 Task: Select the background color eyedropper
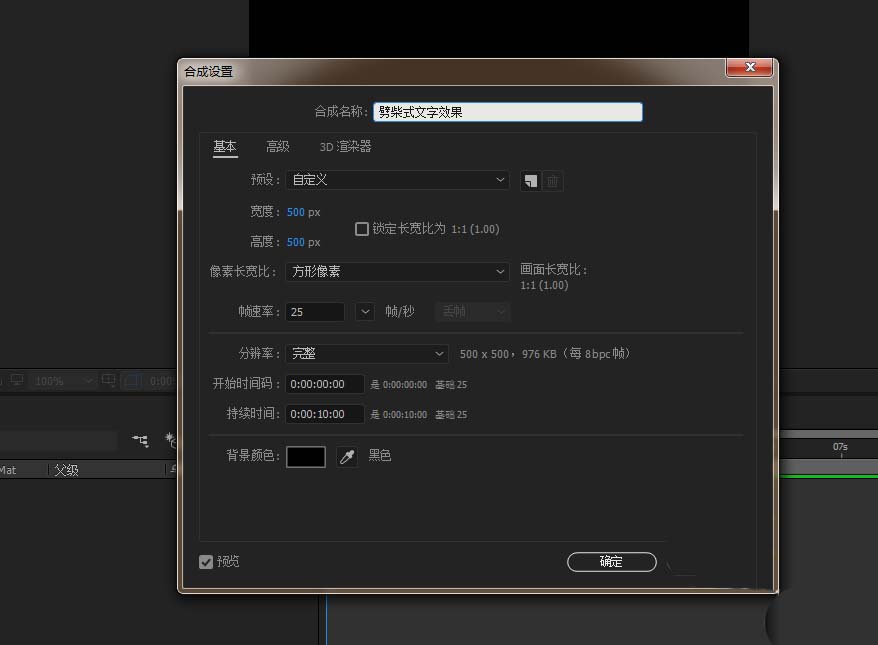pos(347,456)
